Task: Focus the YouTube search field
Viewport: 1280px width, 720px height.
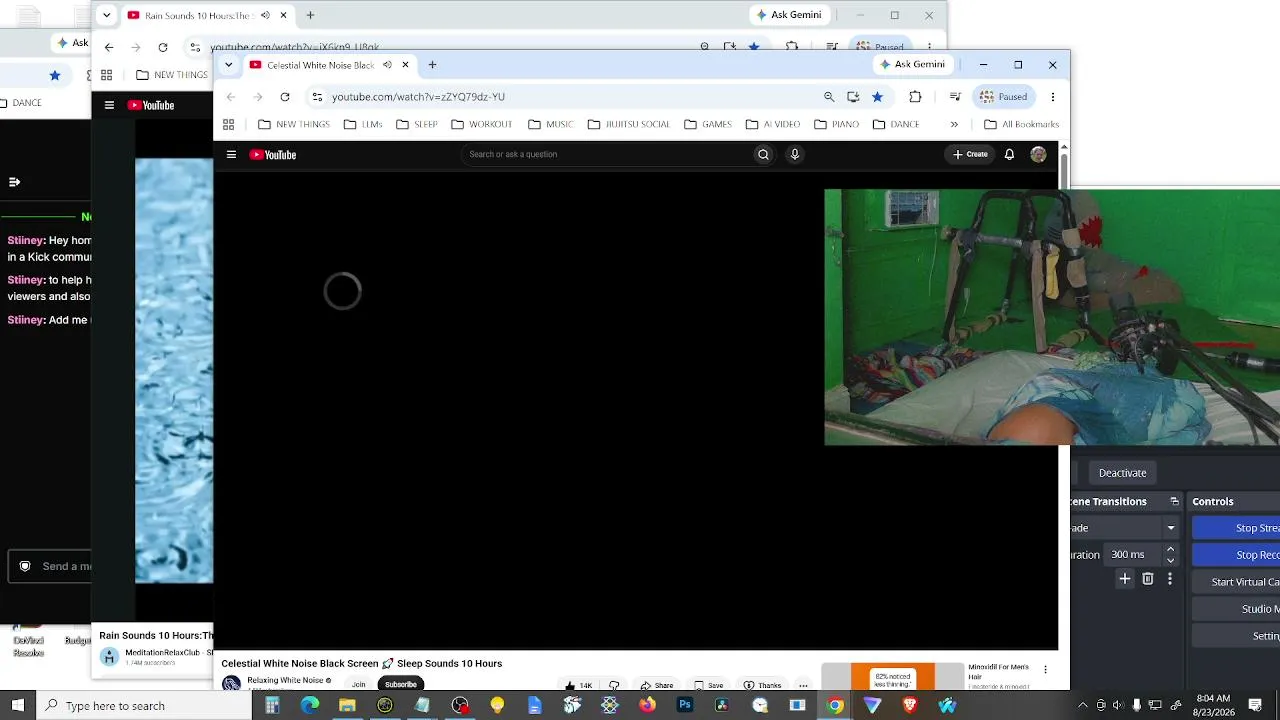Action: click(605, 155)
